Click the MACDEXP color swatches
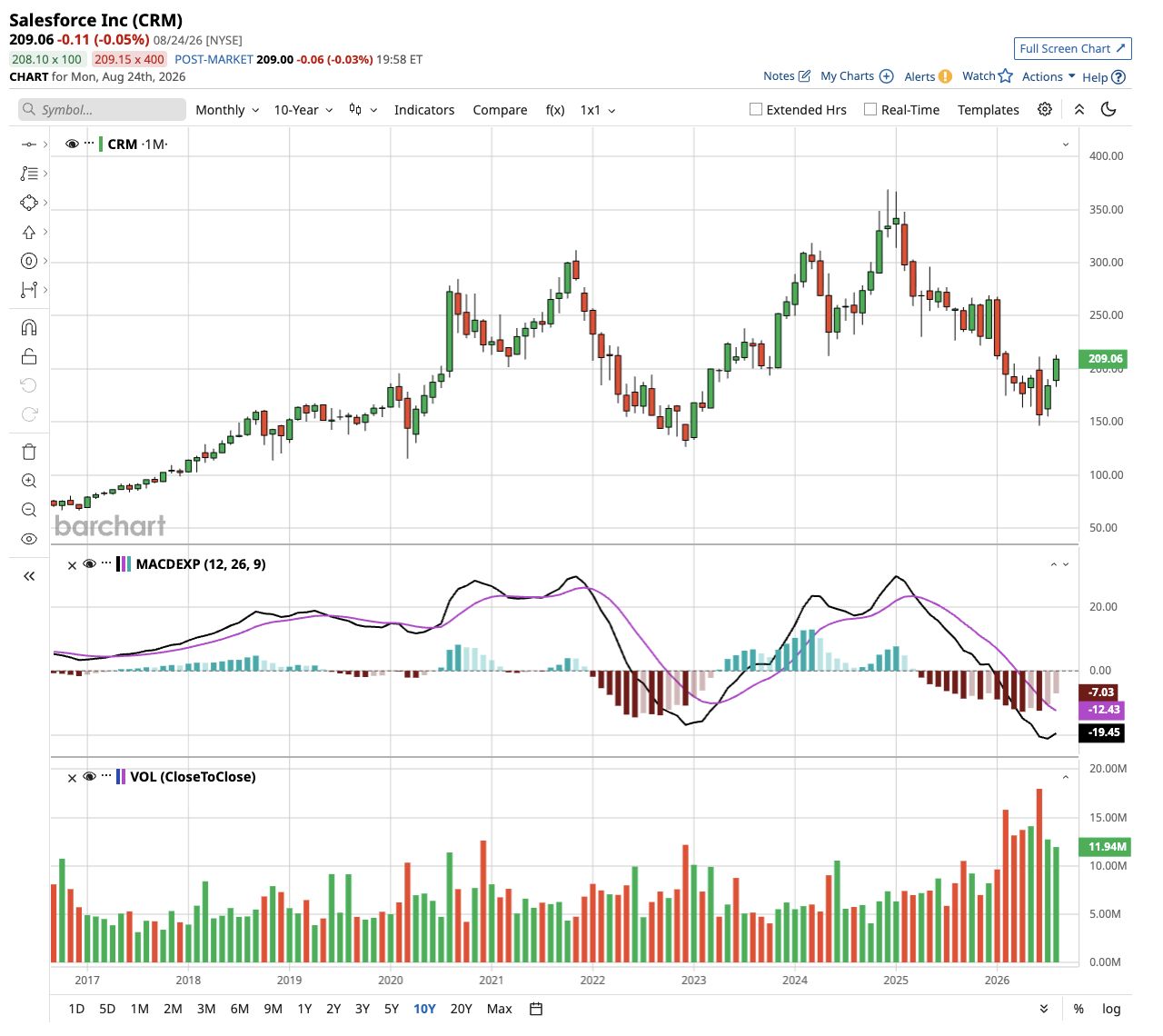This screenshot has height=1036, width=1163. click(x=124, y=564)
